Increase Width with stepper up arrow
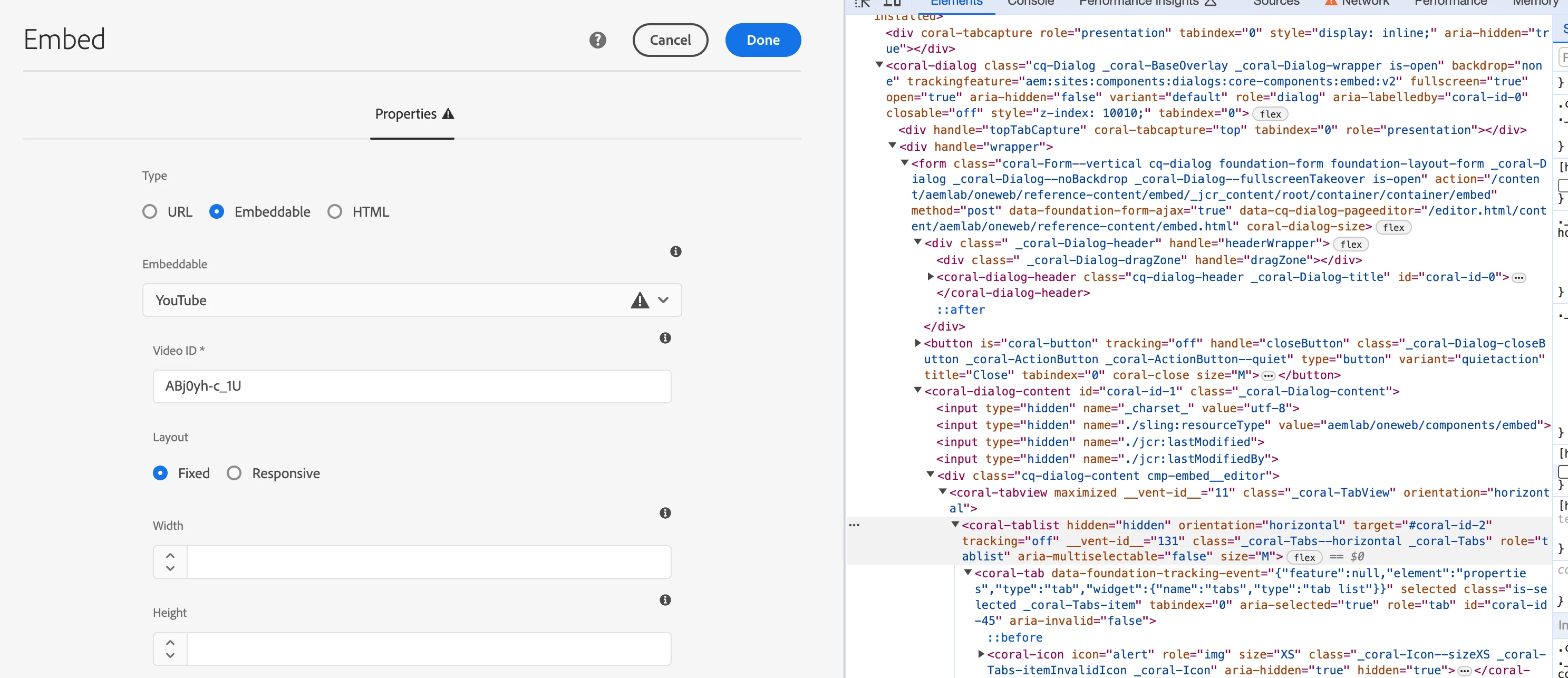This screenshot has height=678, width=1568. 170,556
